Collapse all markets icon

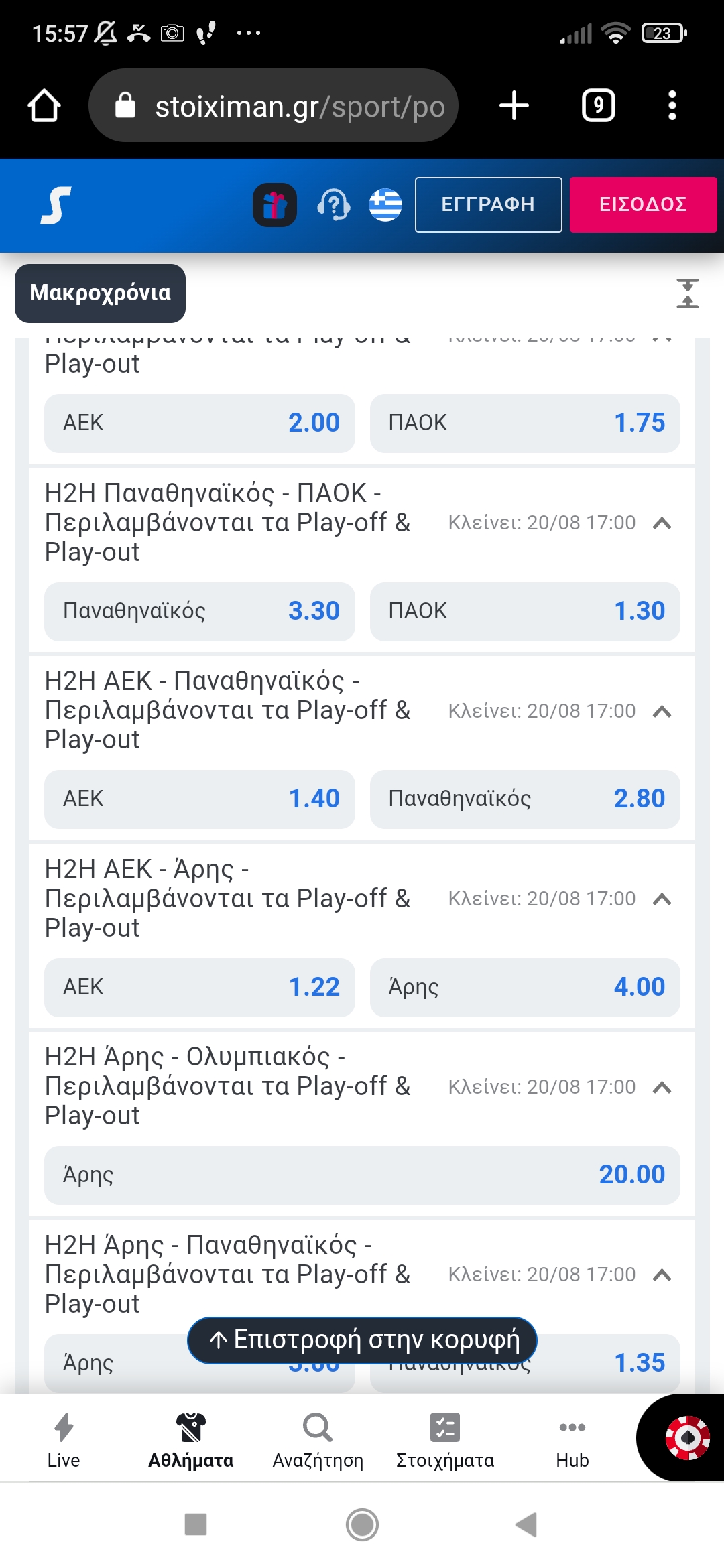[687, 293]
